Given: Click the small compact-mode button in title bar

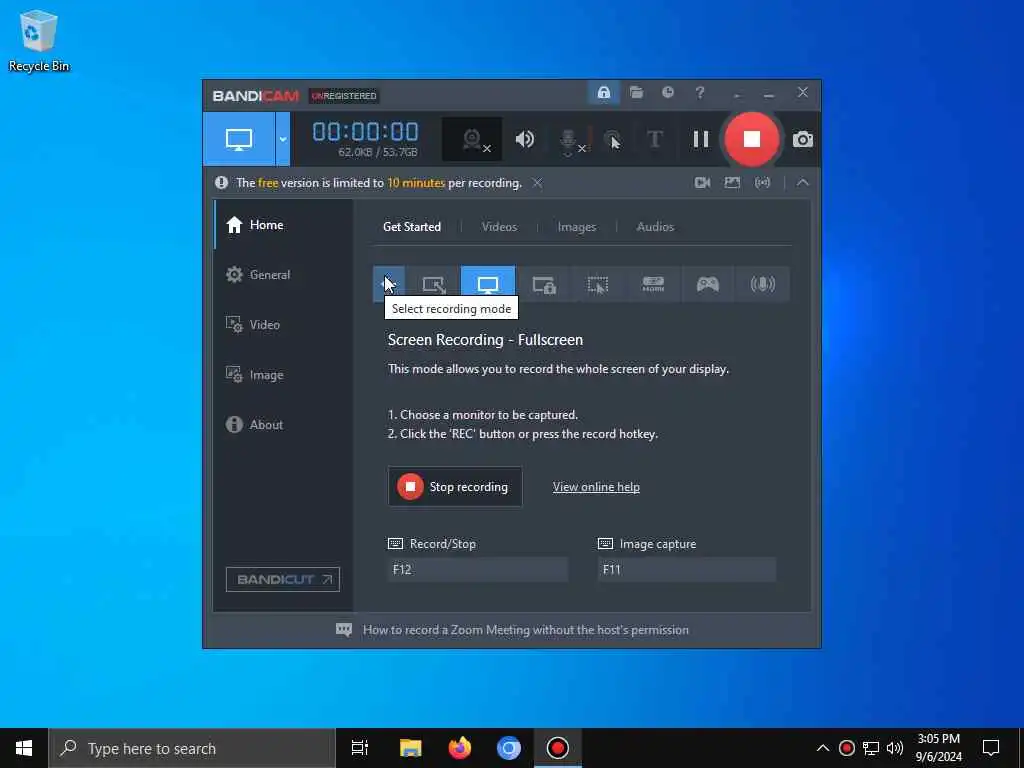Looking at the screenshot, I should [737, 94].
